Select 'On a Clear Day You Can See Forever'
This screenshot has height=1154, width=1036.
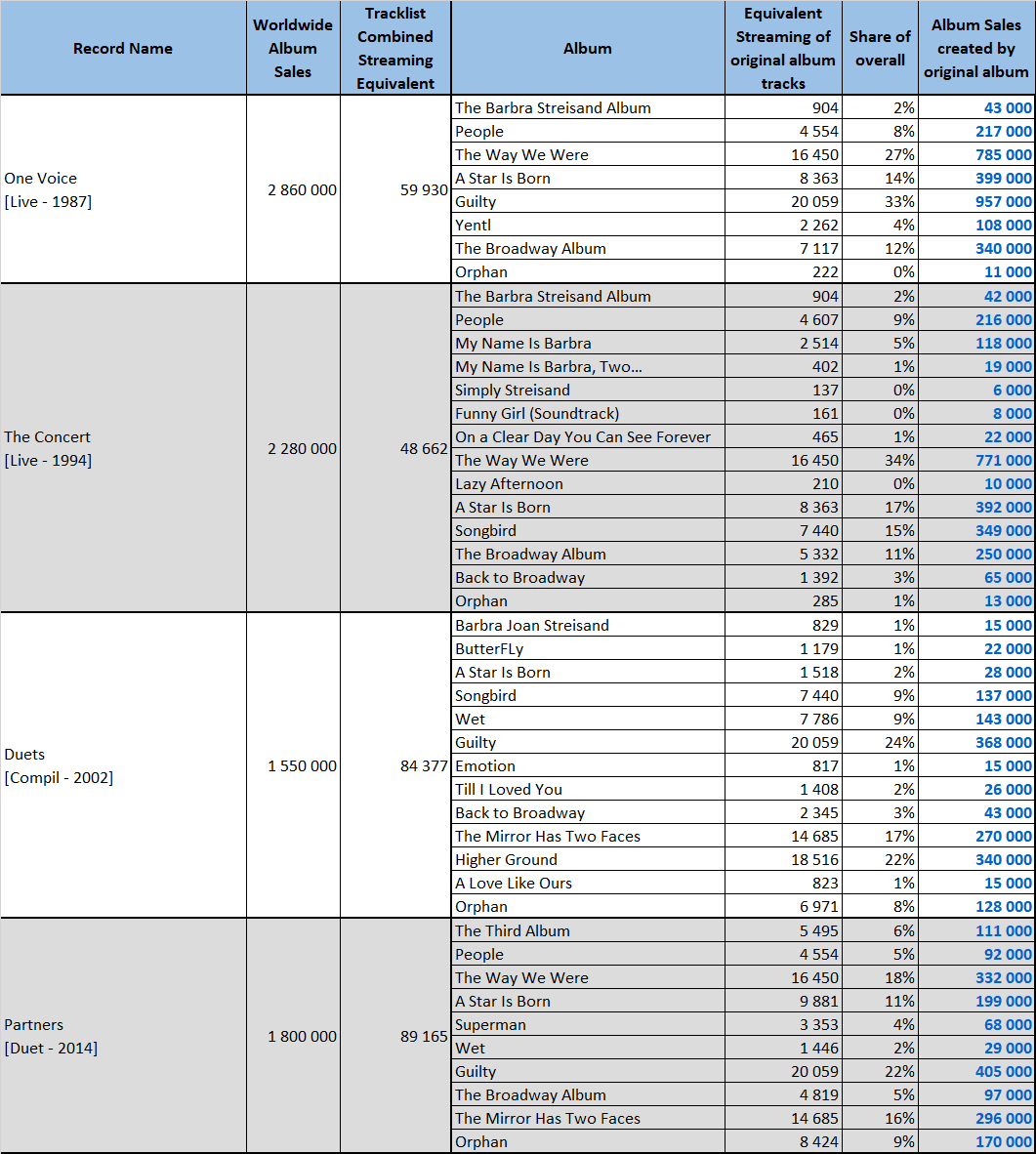point(588,436)
